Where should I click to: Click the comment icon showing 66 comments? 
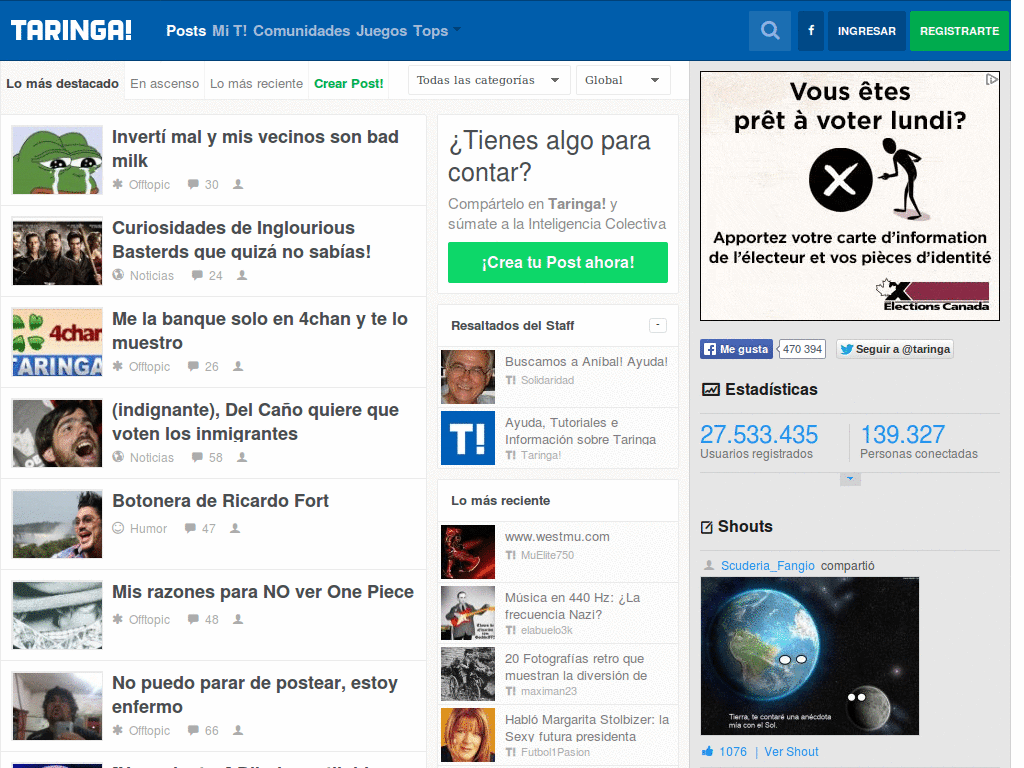click(193, 729)
